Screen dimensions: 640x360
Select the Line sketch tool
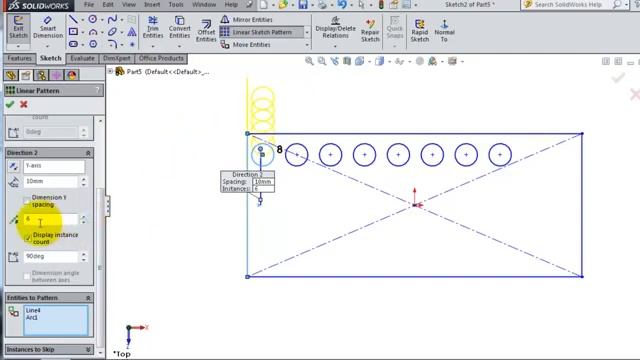click(x=73, y=19)
